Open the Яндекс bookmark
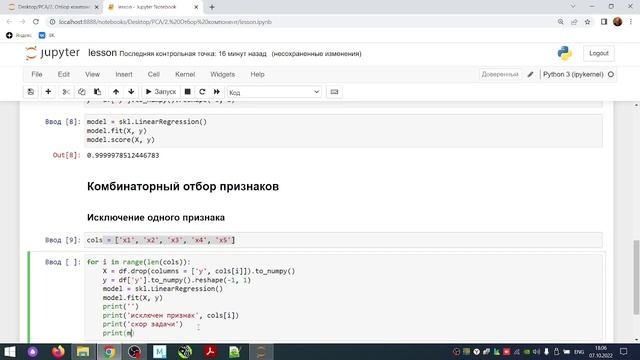The height and width of the screenshot is (360, 640). pyautogui.click(x=19, y=36)
